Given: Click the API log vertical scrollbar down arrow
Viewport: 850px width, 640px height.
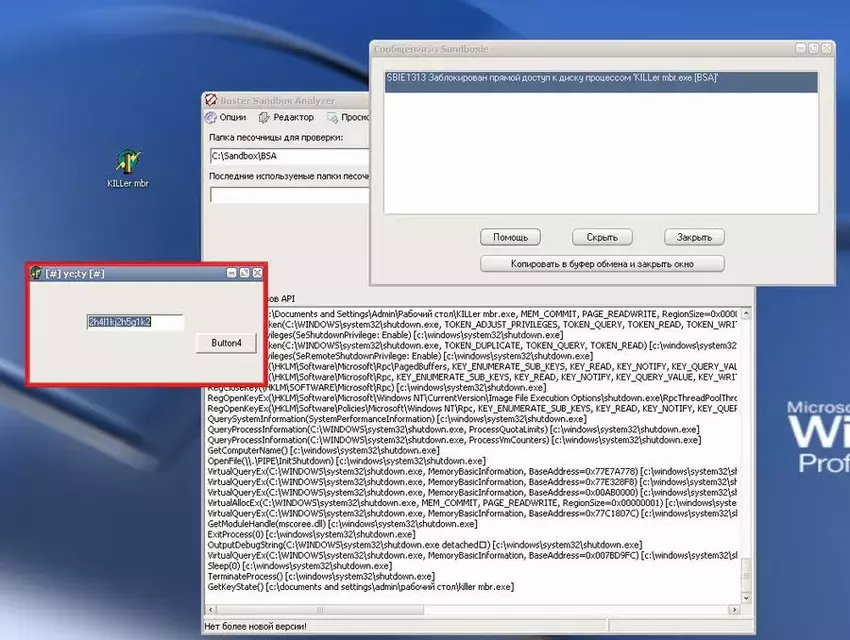Looking at the screenshot, I should click(746, 598).
